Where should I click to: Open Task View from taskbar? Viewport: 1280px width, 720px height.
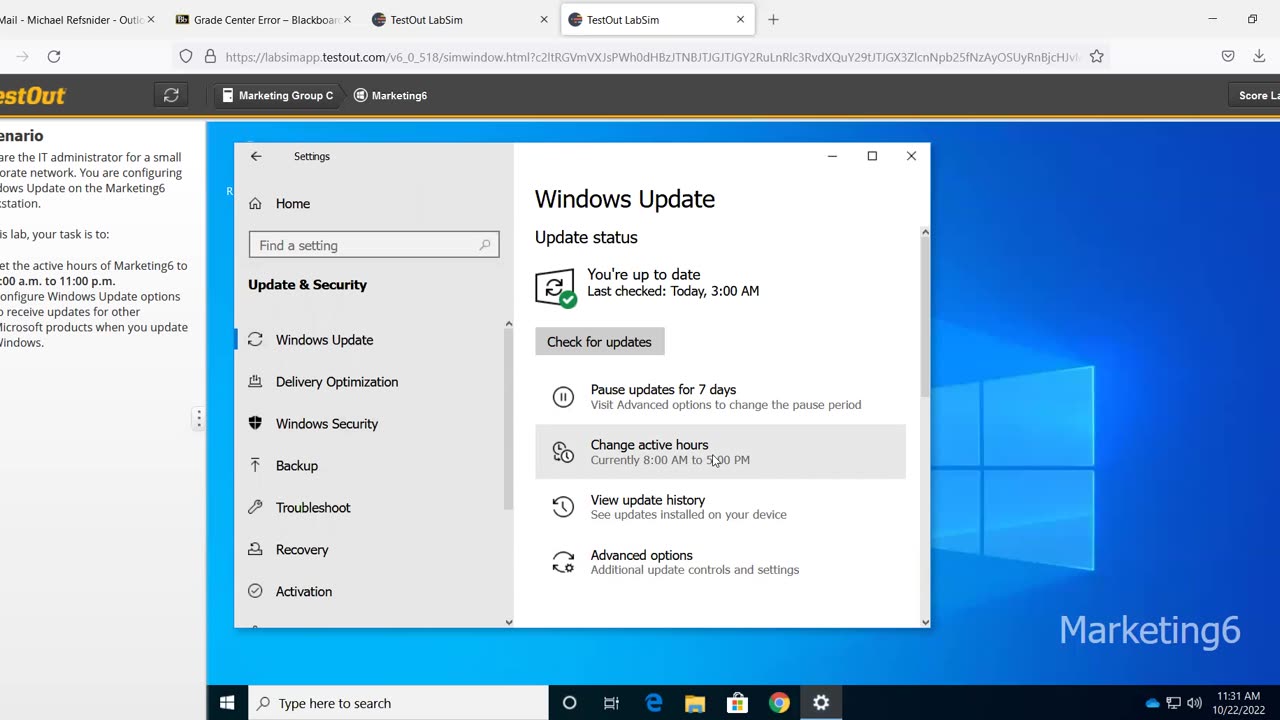pyautogui.click(x=611, y=703)
